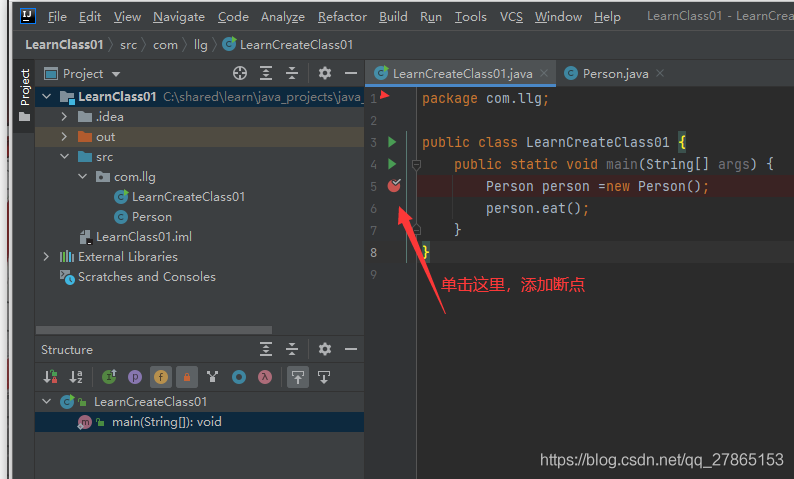Open Project panel settings gear
This screenshot has height=479, width=794.
click(x=325, y=73)
